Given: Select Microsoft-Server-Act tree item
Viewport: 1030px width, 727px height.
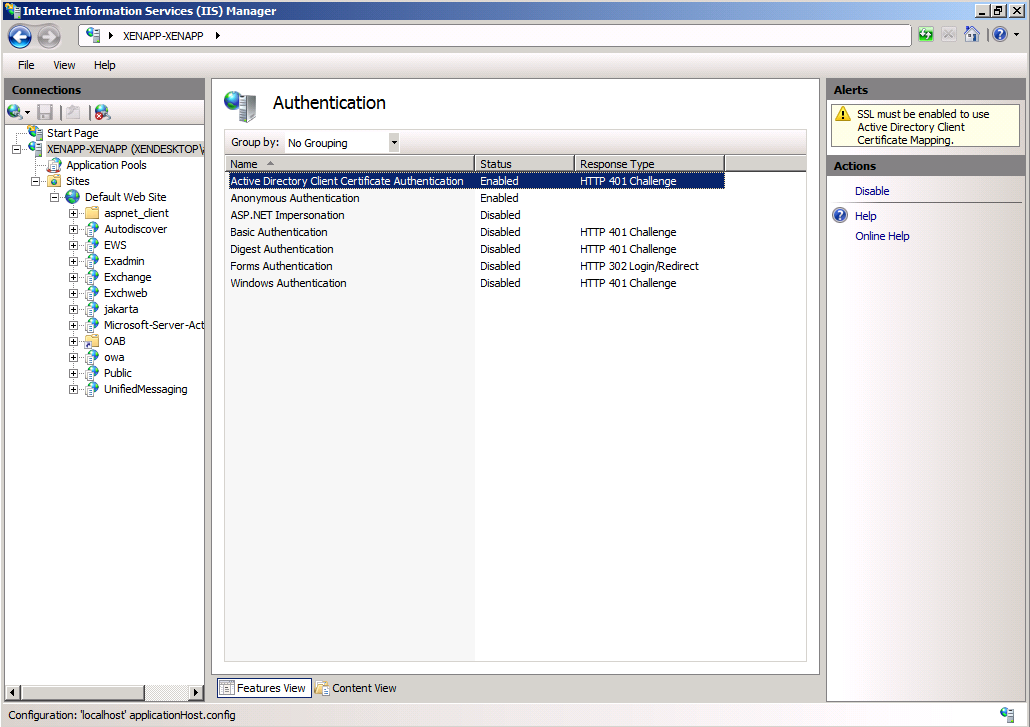Looking at the screenshot, I should point(154,325).
